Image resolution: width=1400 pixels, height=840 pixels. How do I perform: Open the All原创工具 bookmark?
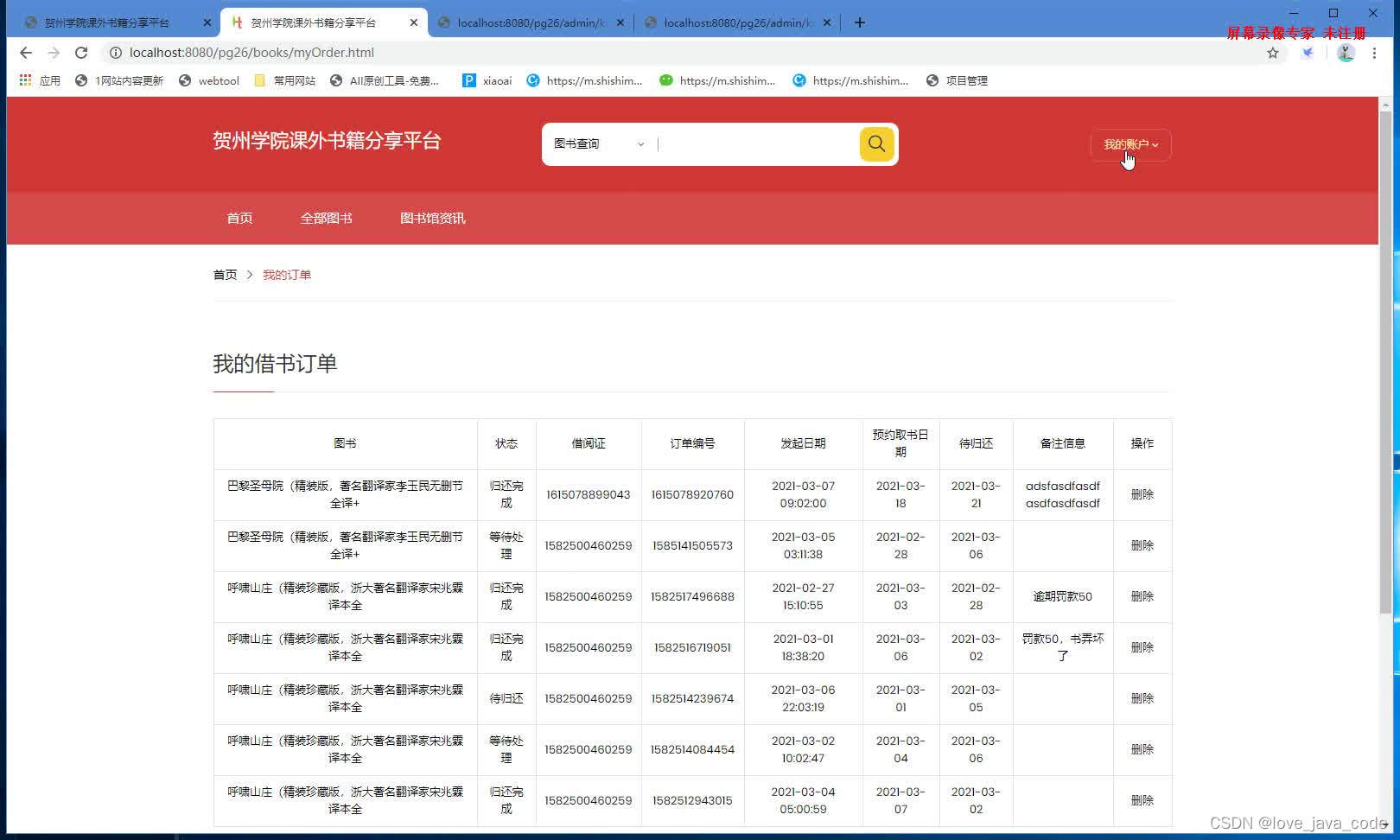pos(385,80)
